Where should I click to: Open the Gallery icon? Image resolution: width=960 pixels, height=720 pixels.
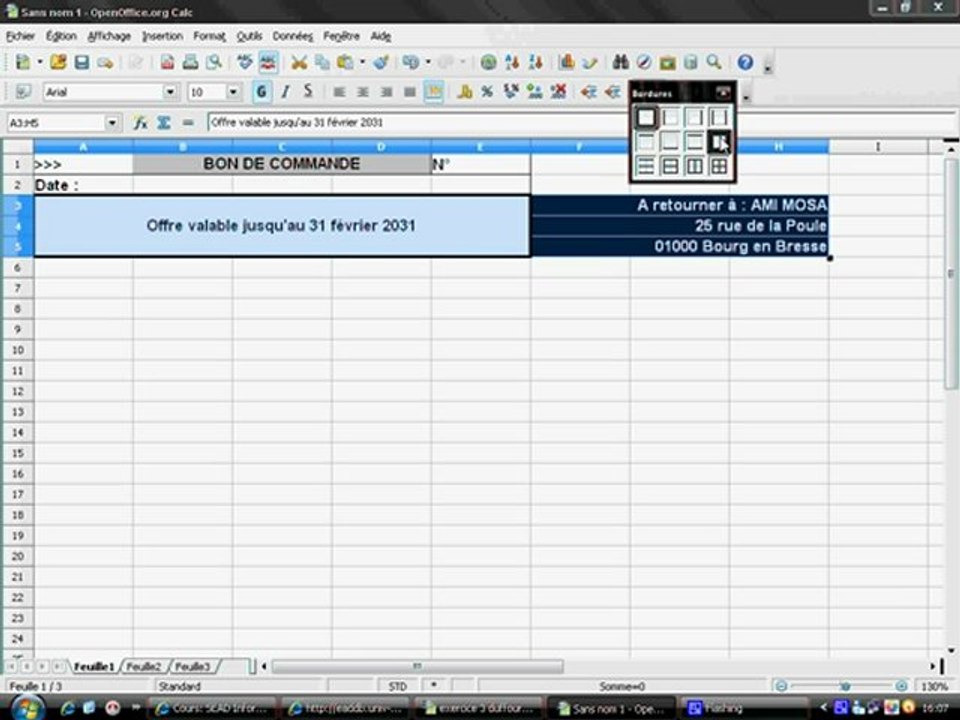tap(667, 62)
